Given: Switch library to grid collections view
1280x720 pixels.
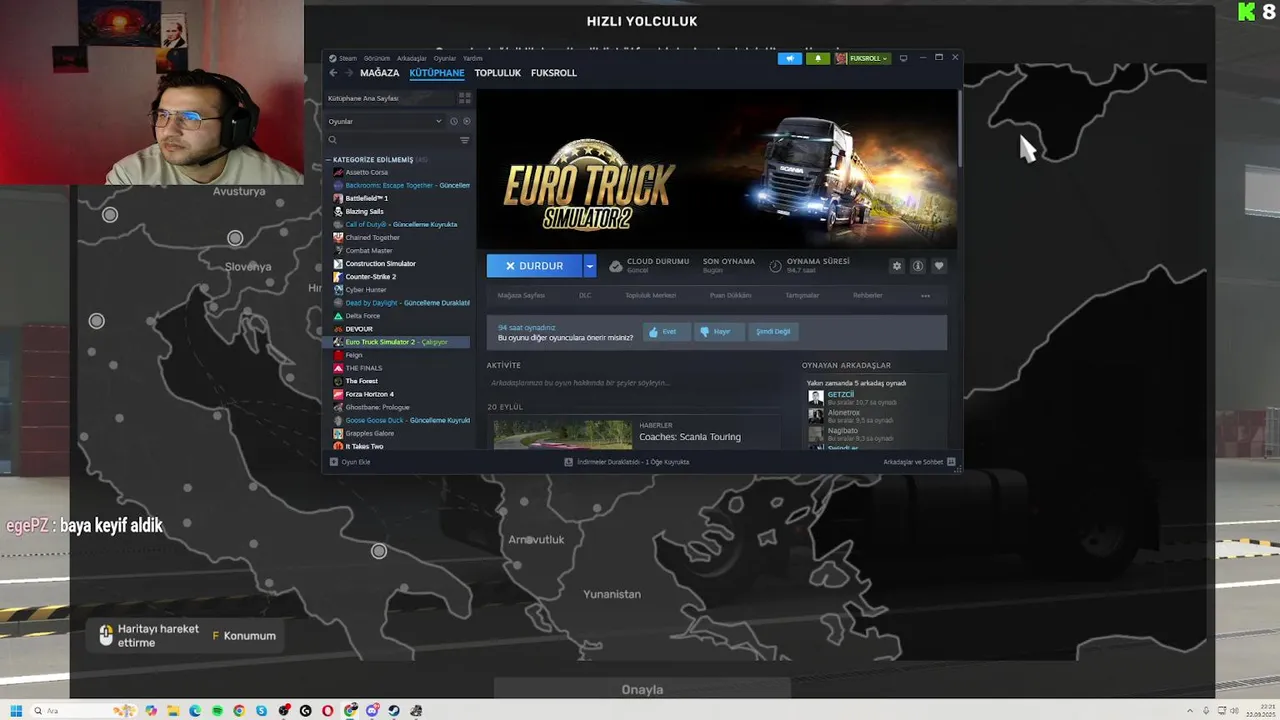Looking at the screenshot, I should (x=464, y=98).
